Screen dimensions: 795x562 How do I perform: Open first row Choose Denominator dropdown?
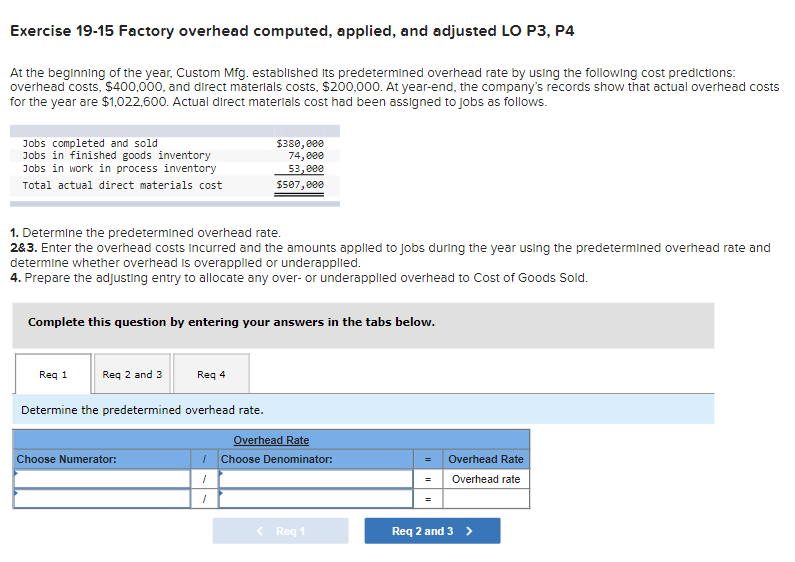point(316,479)
